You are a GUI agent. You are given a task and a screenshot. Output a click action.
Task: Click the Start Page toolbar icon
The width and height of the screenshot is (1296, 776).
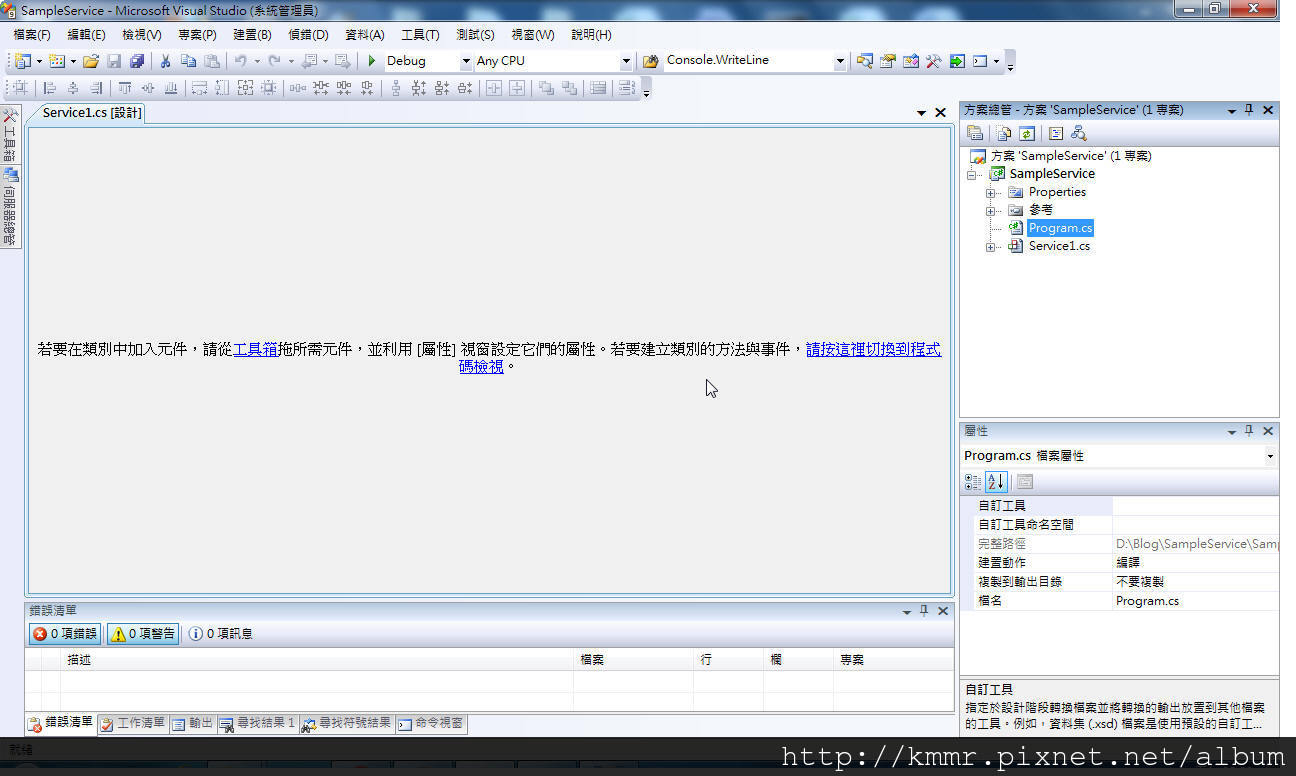[x=957, y=61]
